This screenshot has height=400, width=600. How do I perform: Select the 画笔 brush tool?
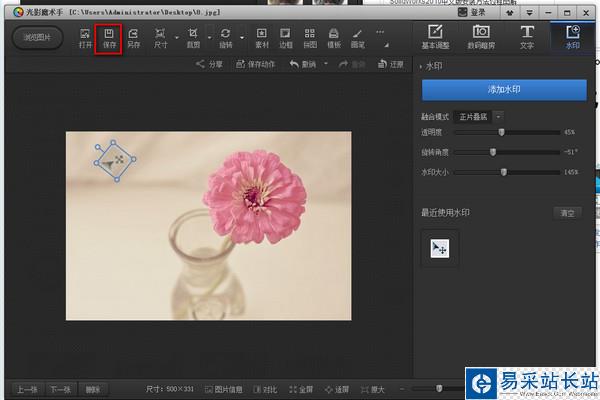coord(357,38)
